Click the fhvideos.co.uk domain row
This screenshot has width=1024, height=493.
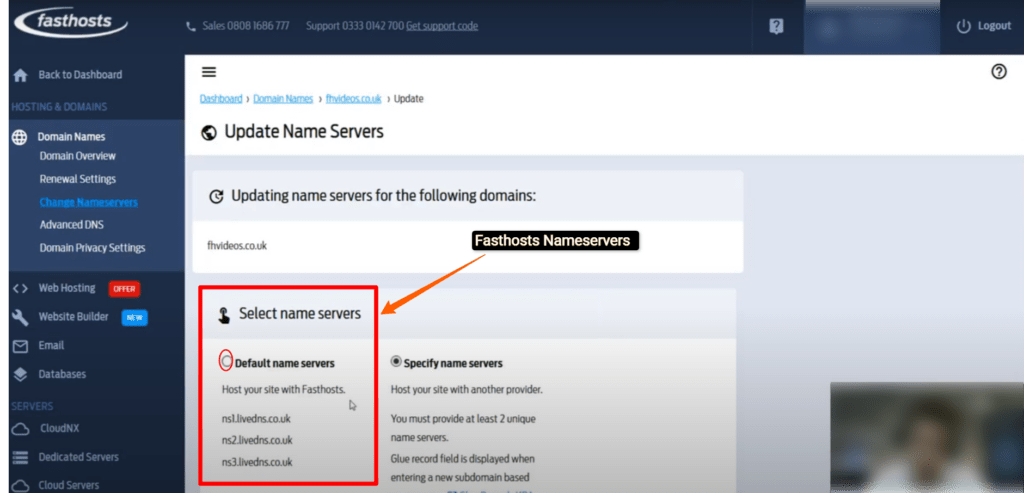click(x=468, y=247)
